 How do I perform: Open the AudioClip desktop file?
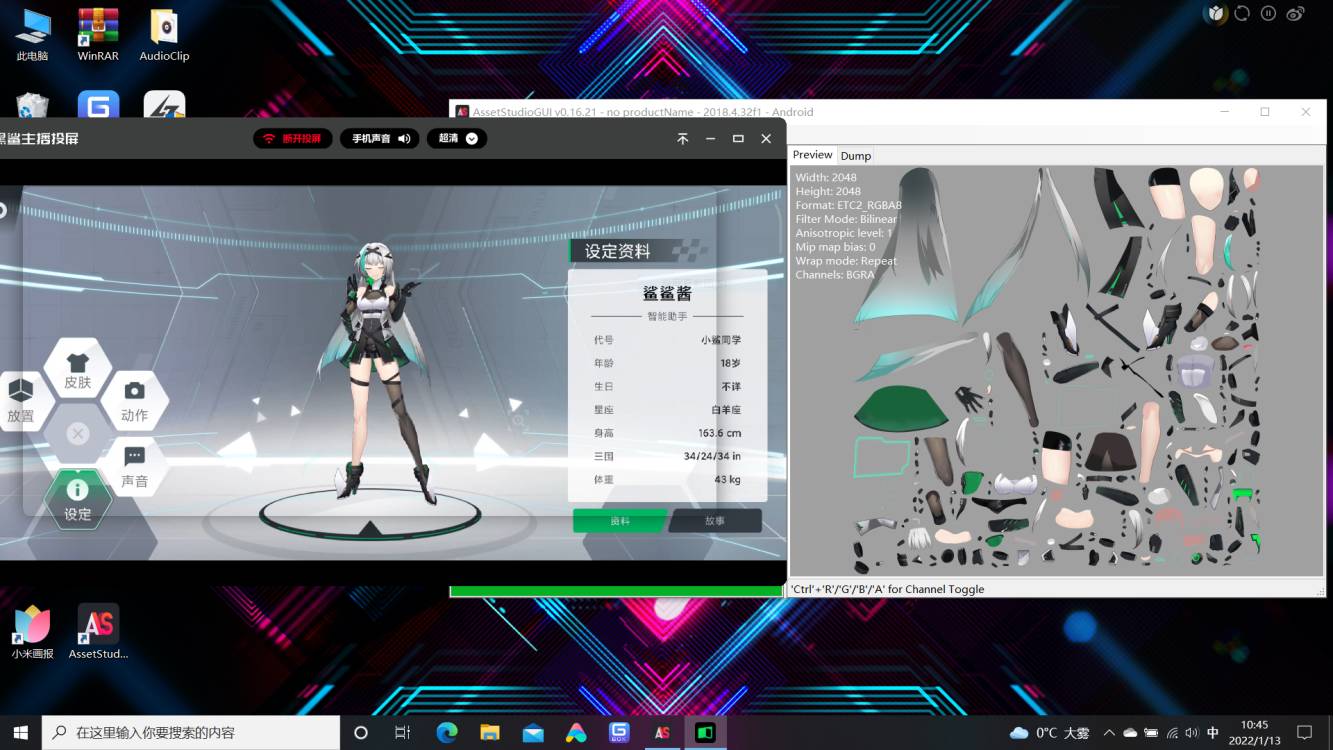[x=164, y=35]
